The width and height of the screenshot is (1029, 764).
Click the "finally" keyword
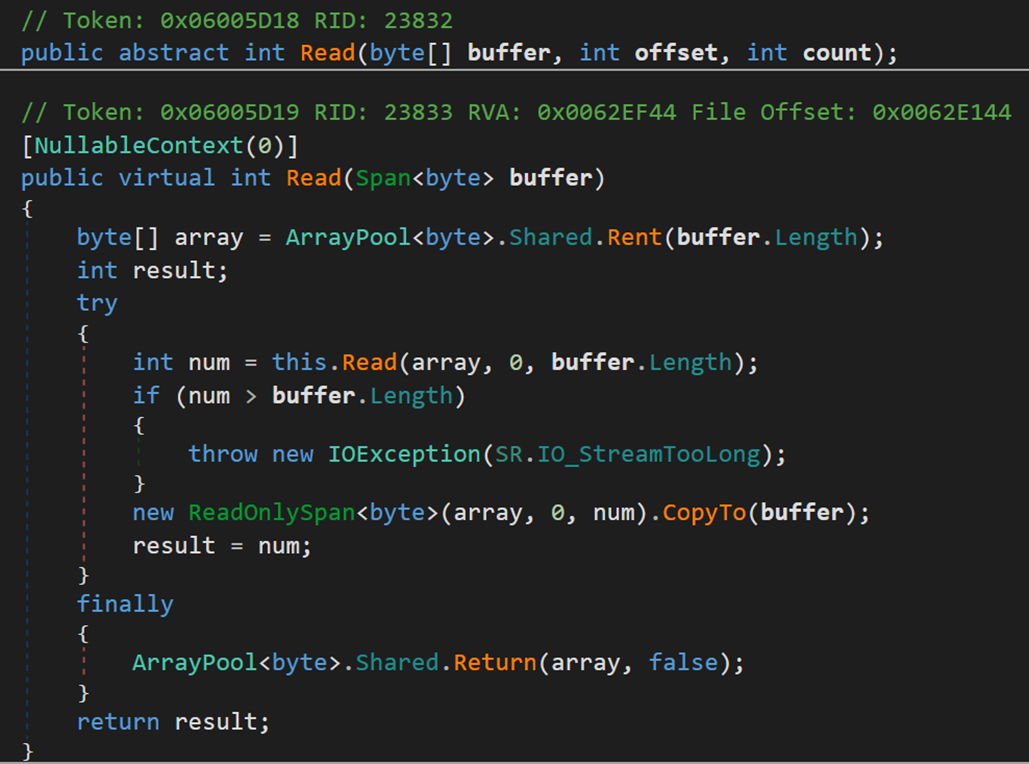point(125,604)
